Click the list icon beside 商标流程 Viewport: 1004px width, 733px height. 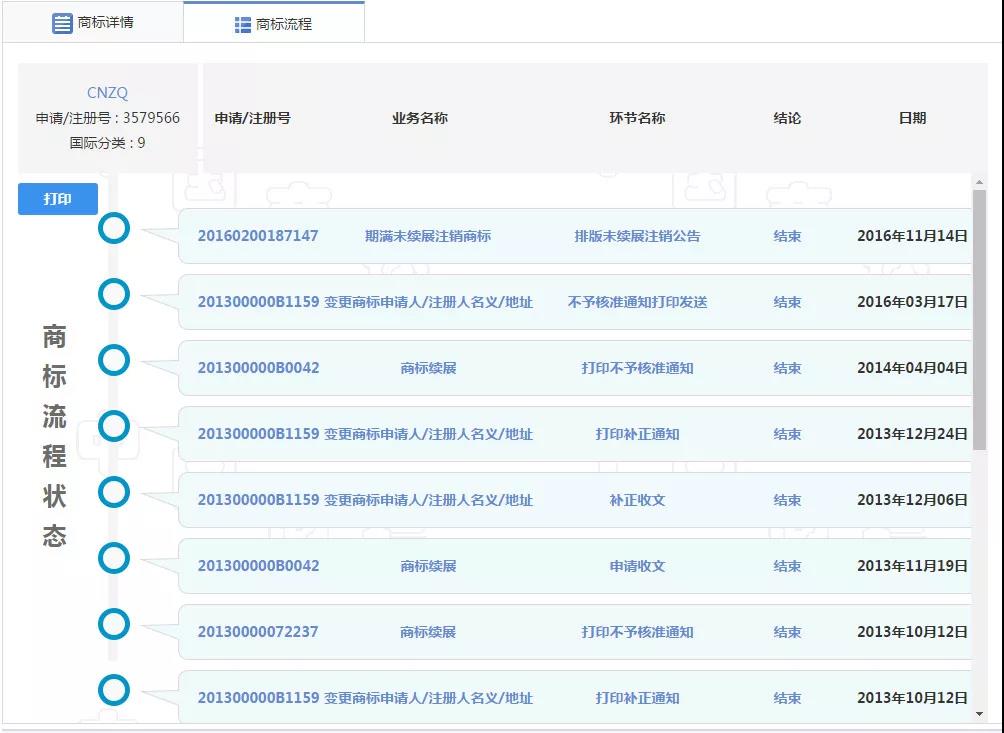[x=242, y=25]
